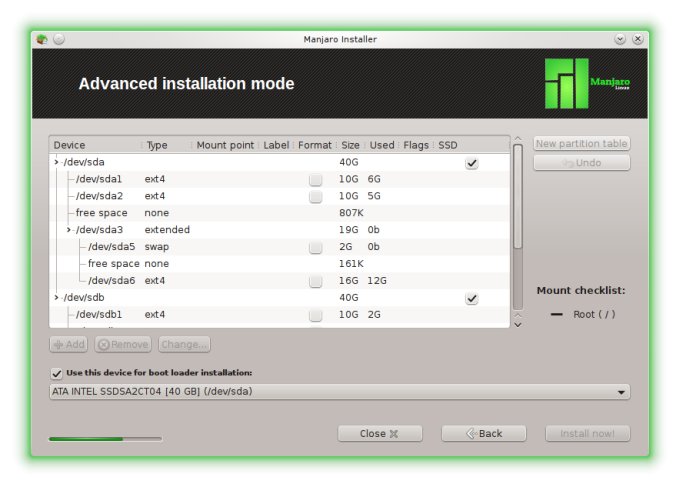Close the installer window via title bar X
Image resolution: width=680 pixels, height=487 pixels.
coord(637,39)
